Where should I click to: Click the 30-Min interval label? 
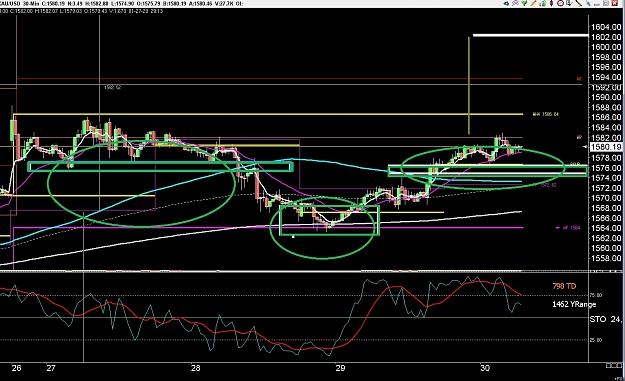tap(30, 3)
